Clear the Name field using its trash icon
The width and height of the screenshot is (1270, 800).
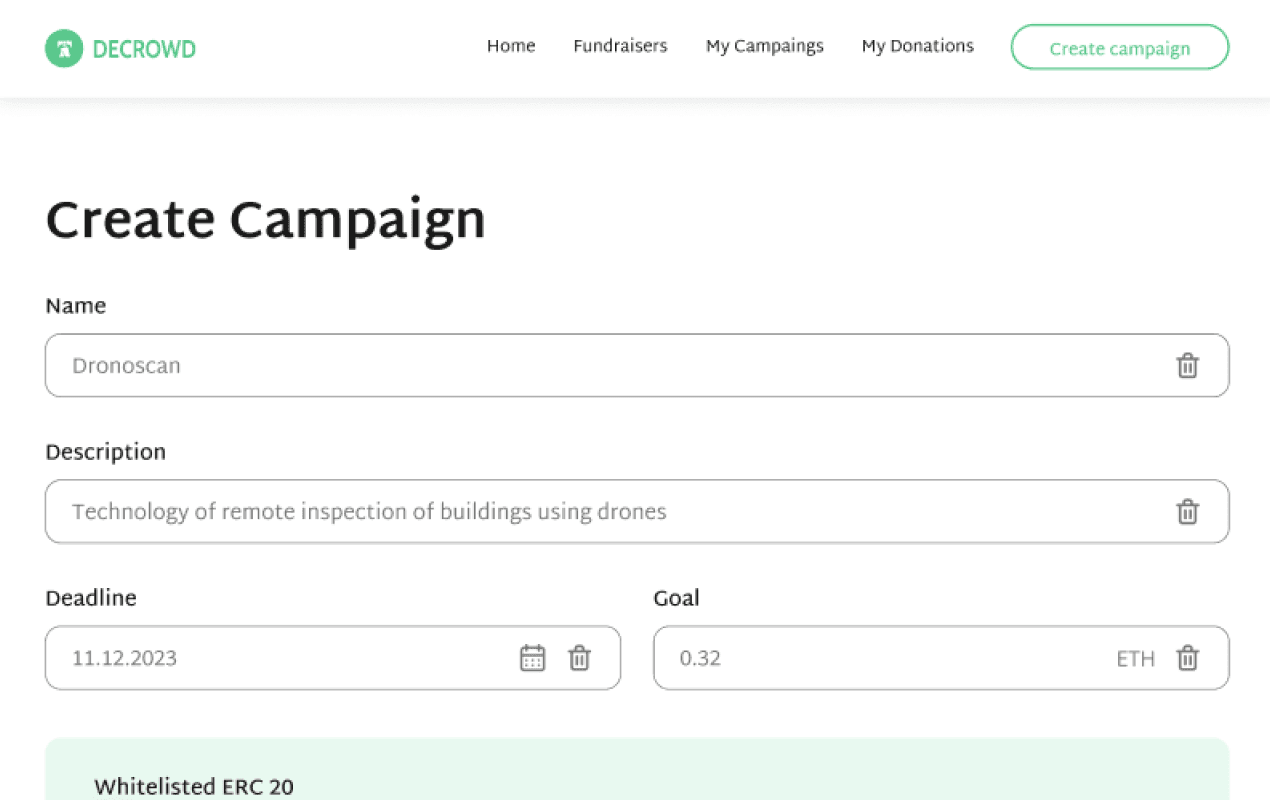point(1188,366)
